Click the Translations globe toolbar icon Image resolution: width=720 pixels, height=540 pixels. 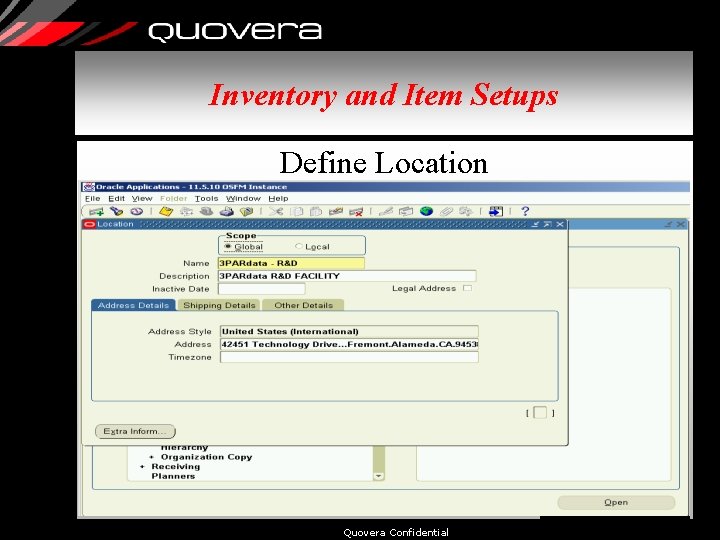coord(426,211)
